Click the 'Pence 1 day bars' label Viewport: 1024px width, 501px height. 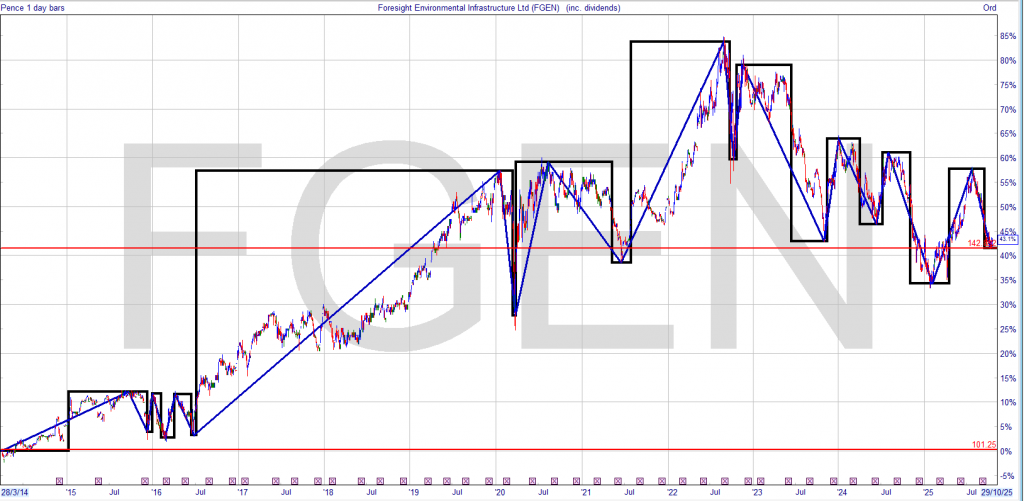tap(37, 9)
